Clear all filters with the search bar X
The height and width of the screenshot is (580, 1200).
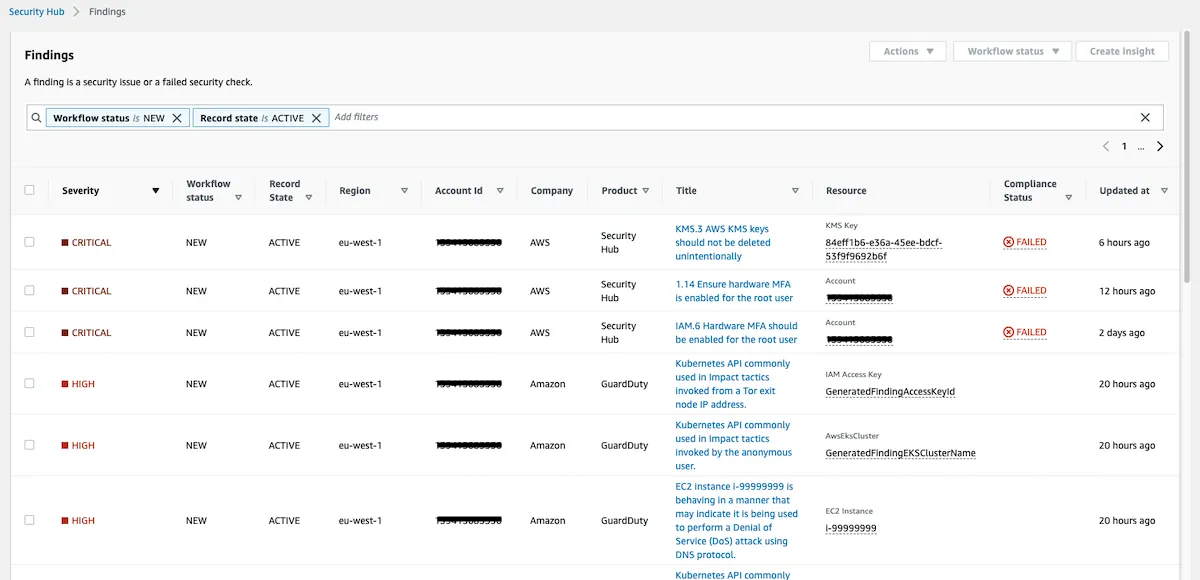point(1145,118)
